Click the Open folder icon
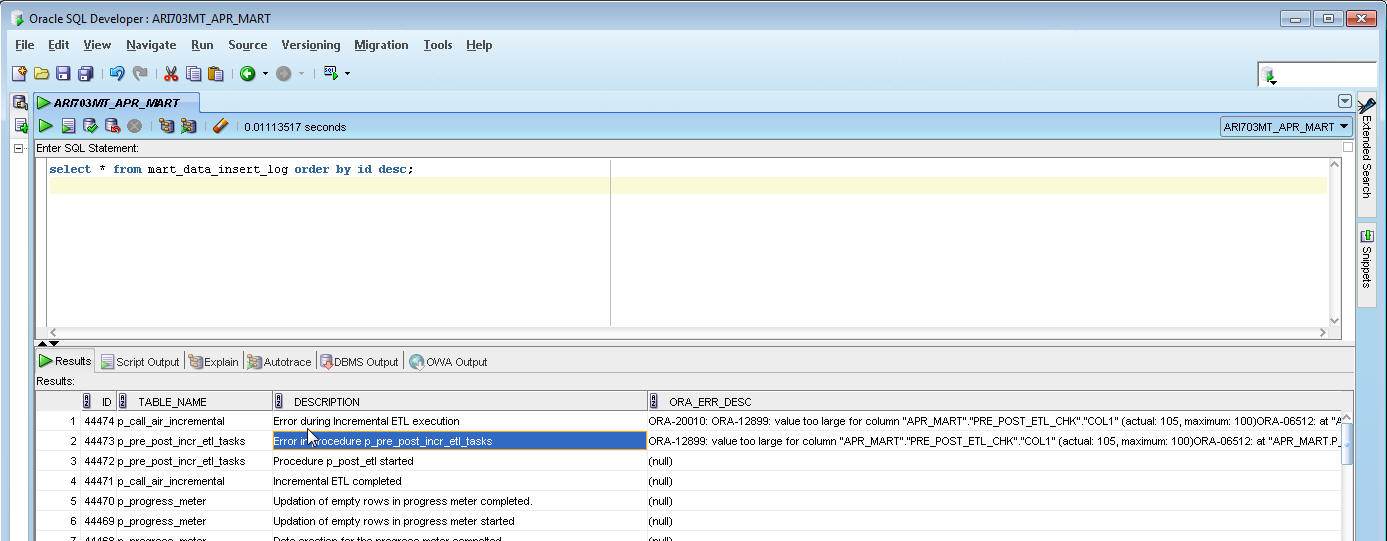The width and height of the screenshot is (1387, 541). click(x=41, y=73)
